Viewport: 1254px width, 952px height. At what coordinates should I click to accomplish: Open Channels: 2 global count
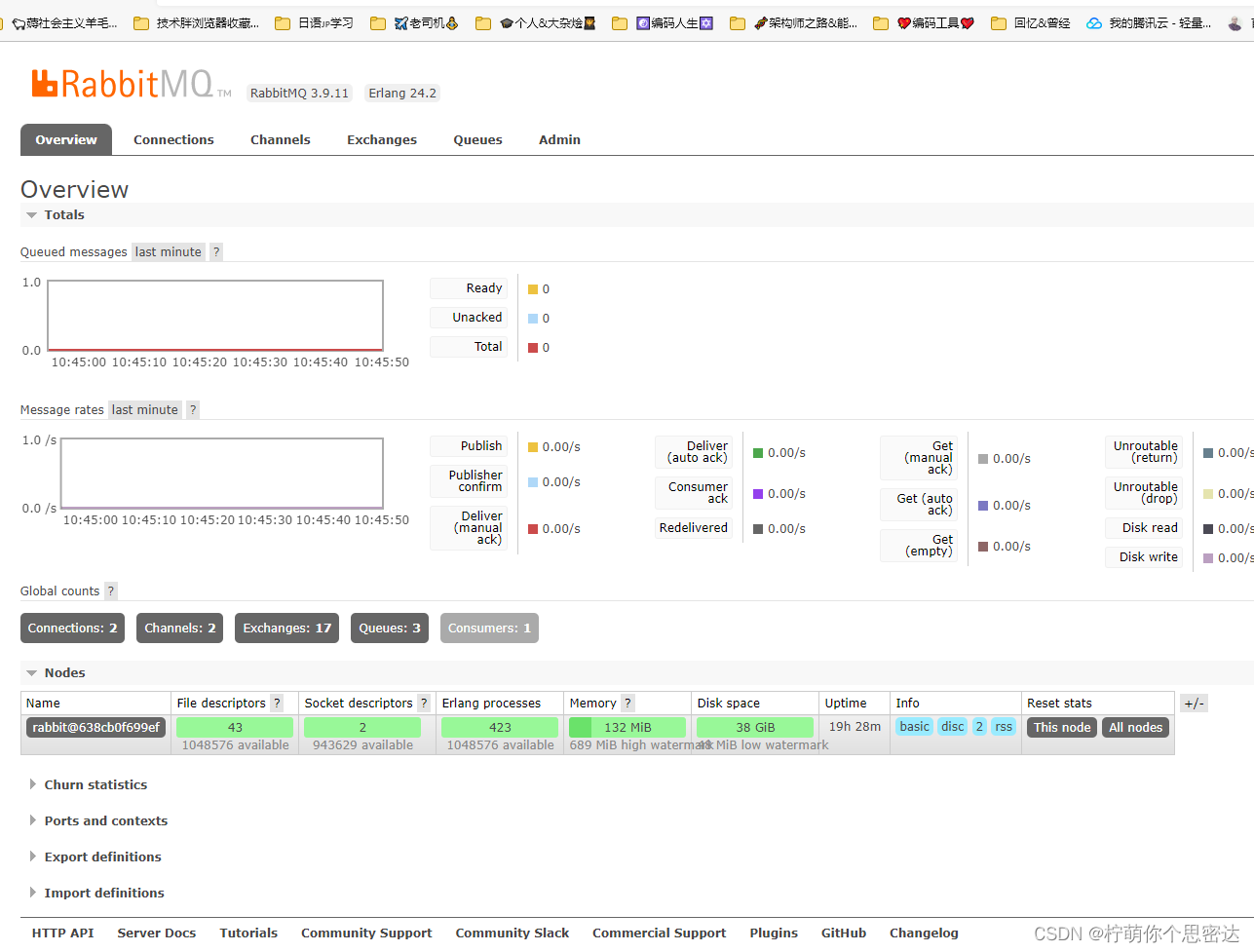pos(180,628)
